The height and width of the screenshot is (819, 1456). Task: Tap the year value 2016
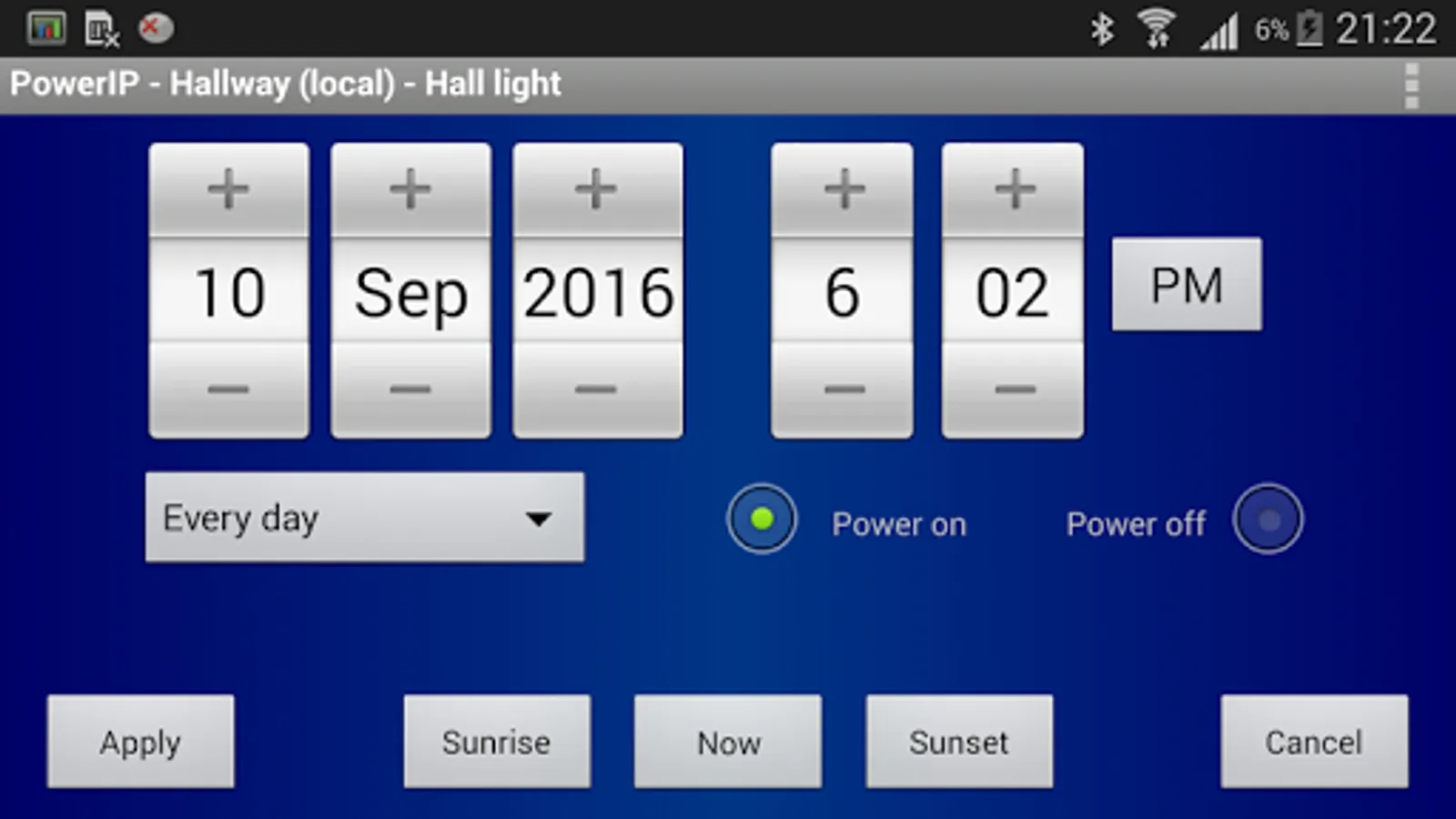point(597,291)
